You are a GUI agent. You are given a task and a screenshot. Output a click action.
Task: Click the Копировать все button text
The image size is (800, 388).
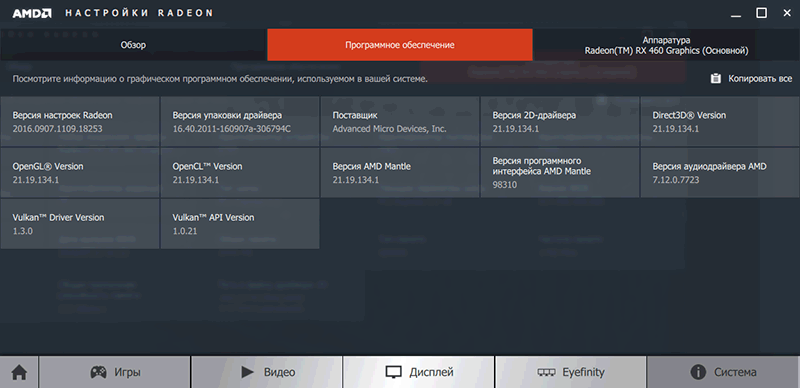tap(760, 79)
